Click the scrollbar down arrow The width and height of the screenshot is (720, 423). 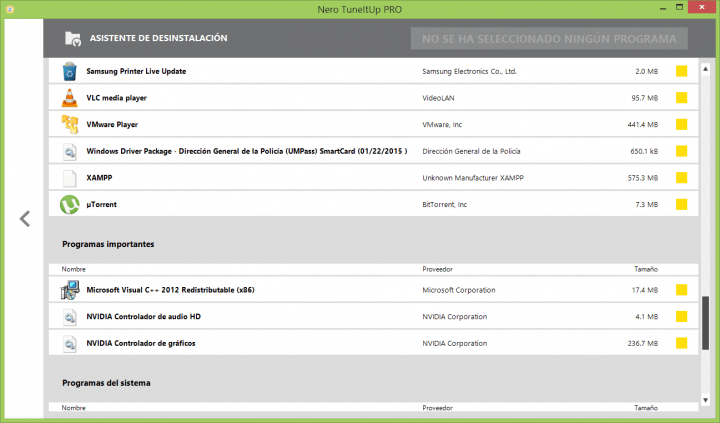[705, 400]
